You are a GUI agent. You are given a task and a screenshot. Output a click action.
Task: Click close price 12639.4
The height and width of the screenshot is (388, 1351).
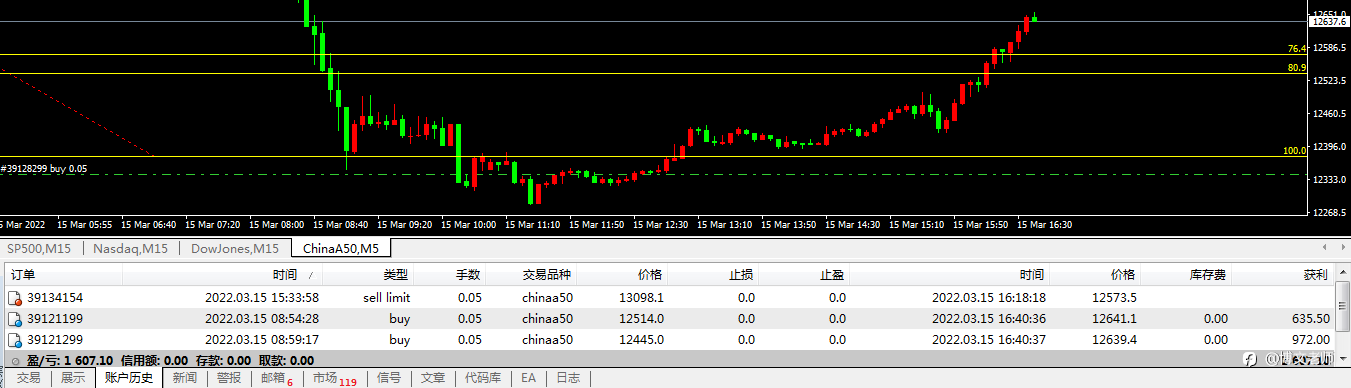click(1113, 341)
